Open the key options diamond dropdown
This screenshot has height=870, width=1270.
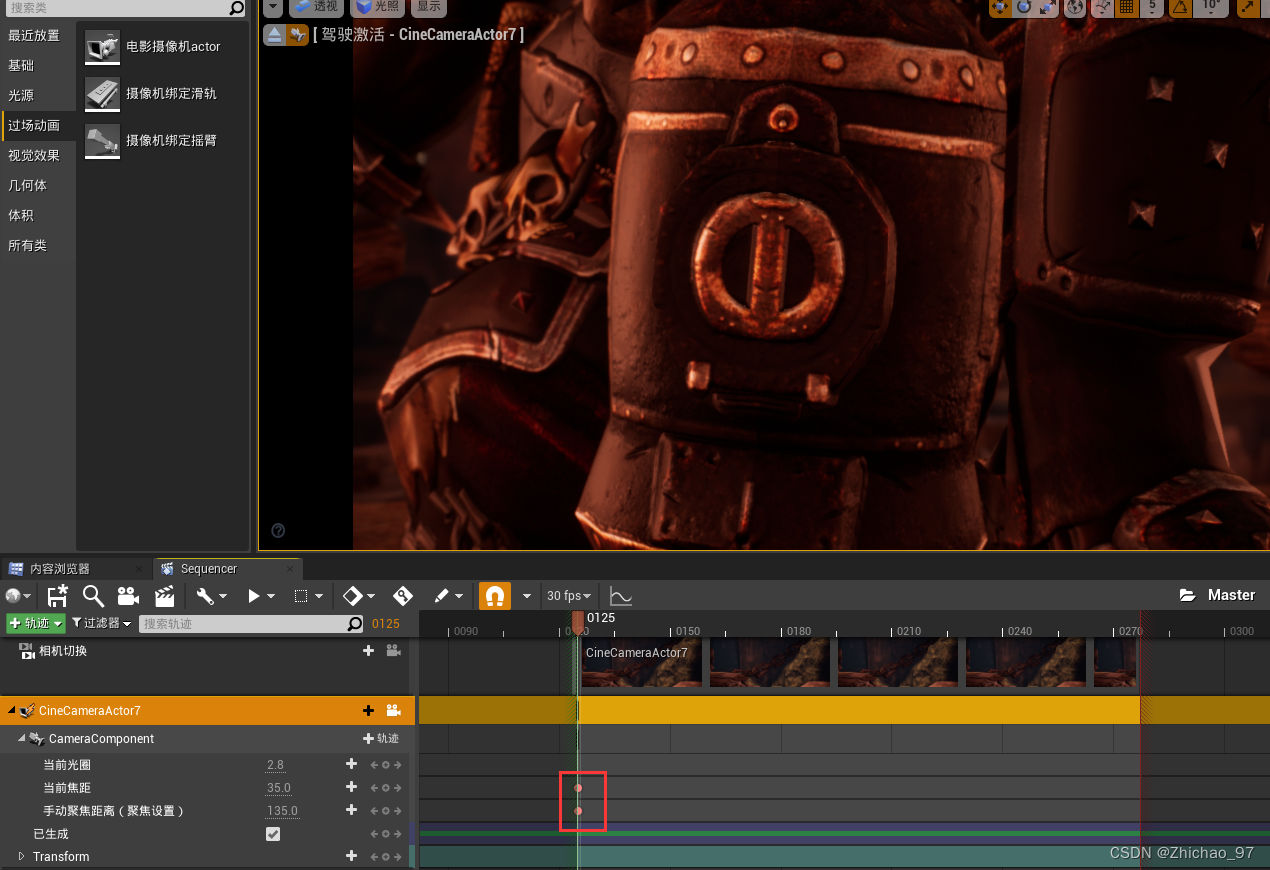point(359,596)
